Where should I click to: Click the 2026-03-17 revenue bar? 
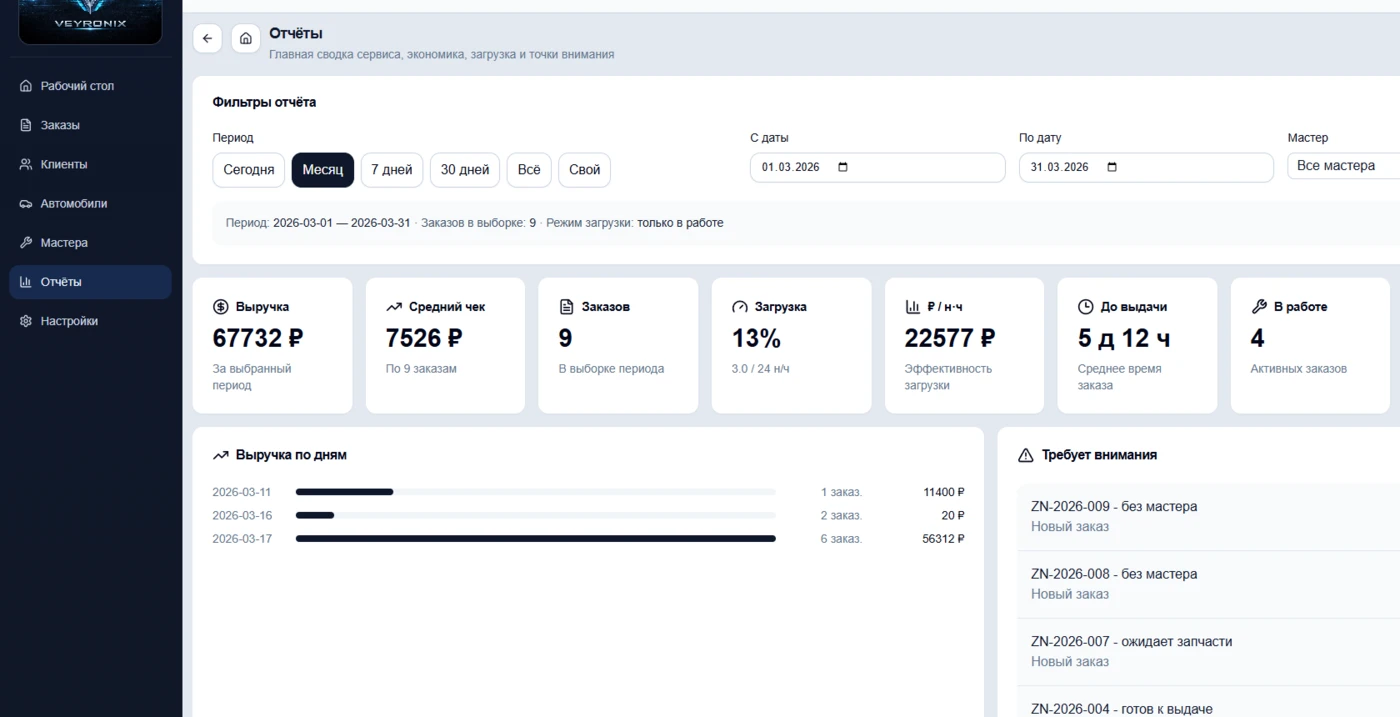point(535,539)
